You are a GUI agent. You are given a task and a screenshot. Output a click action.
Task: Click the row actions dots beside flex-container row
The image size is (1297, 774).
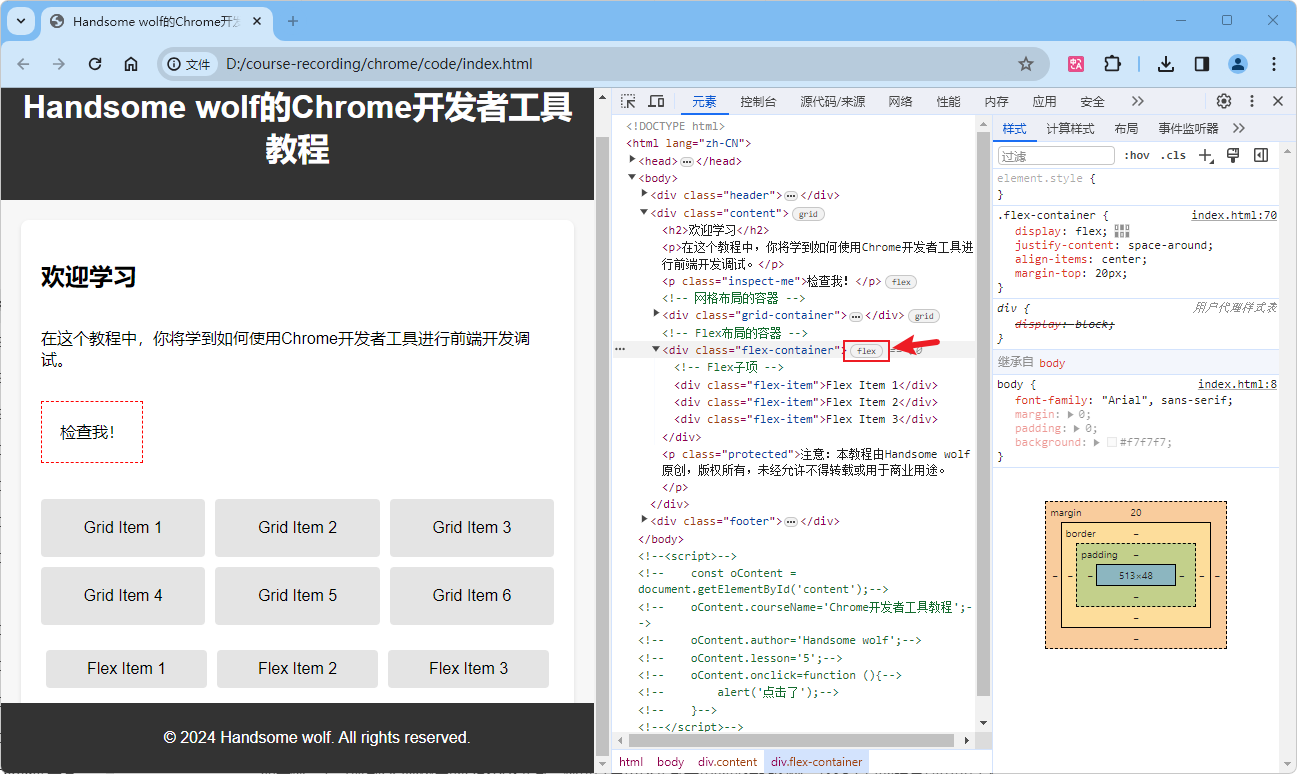620,350
